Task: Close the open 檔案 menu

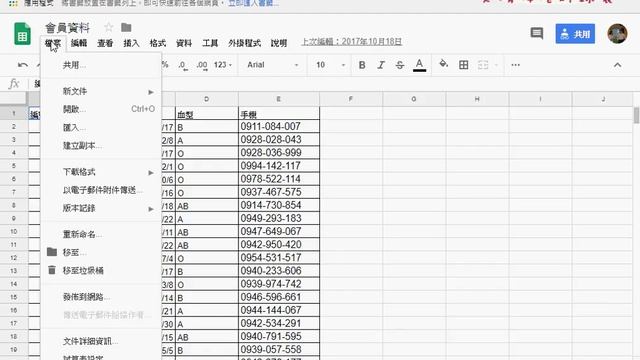Action: click(x=53, y=43)
